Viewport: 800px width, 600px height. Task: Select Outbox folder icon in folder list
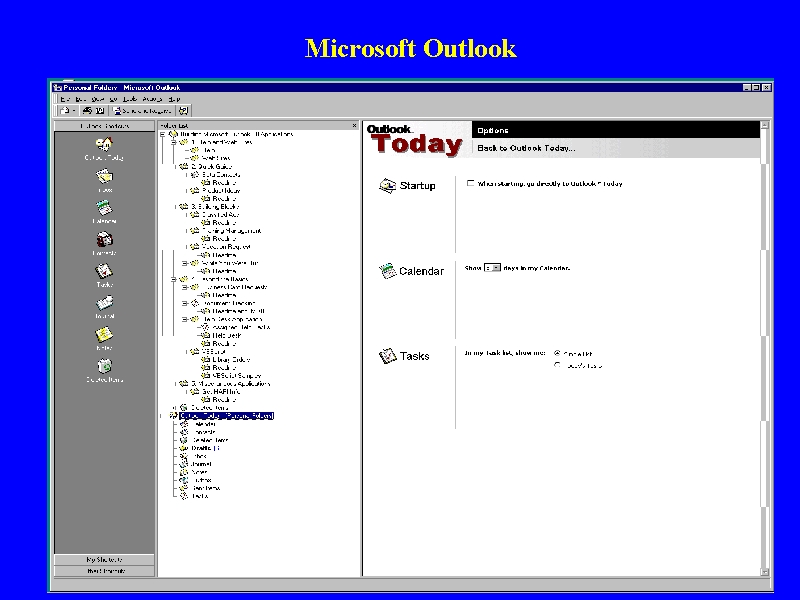pyautogui.click(x=184, y=480)
